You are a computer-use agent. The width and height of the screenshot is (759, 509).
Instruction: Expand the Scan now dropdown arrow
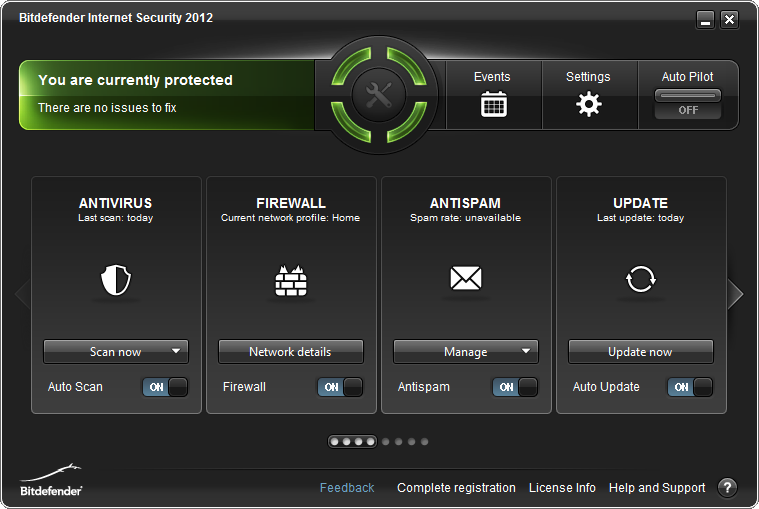coord(176,352)
